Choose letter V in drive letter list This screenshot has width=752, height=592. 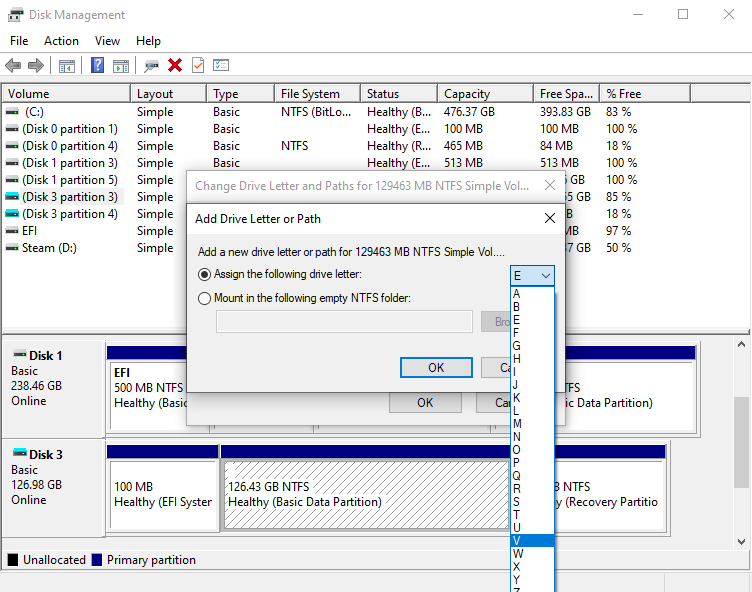click(532, 541)
